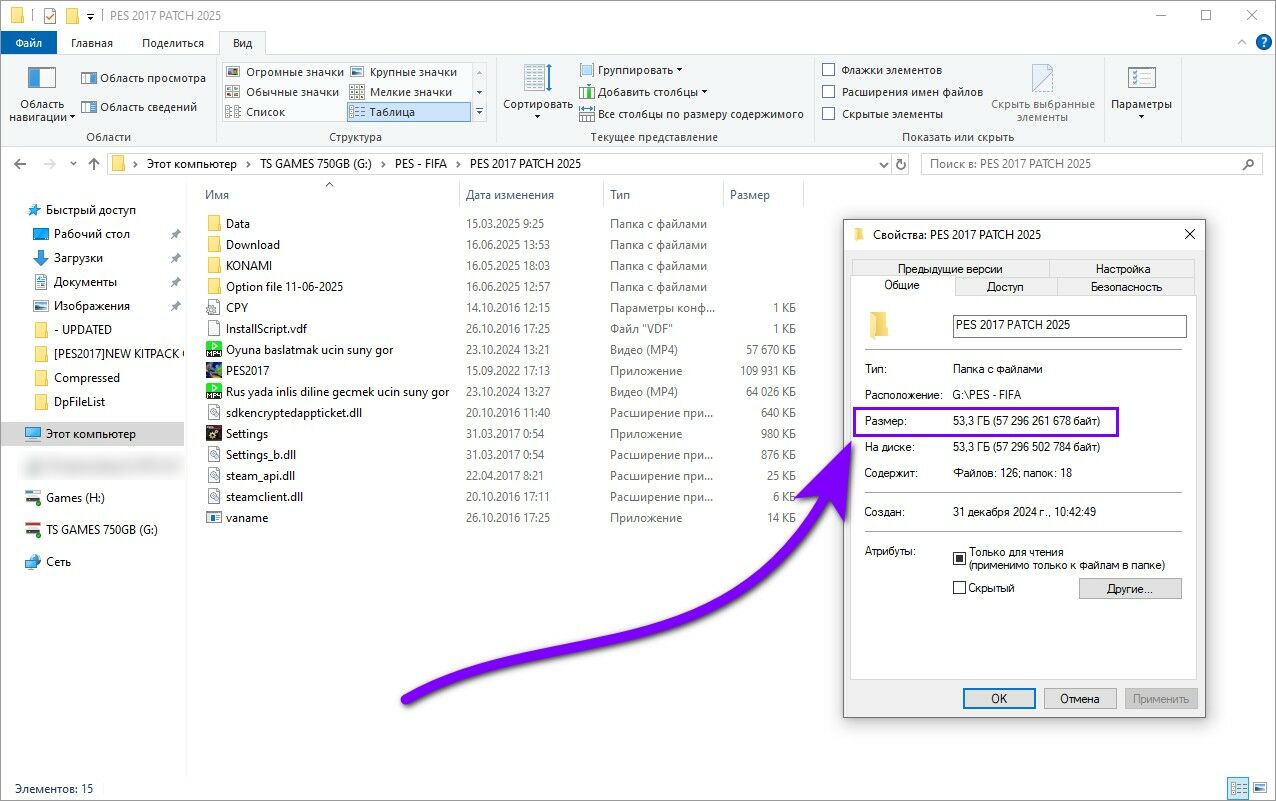Open the Область навигации pane menu
1276x801 pixels.
coord(42,94)
